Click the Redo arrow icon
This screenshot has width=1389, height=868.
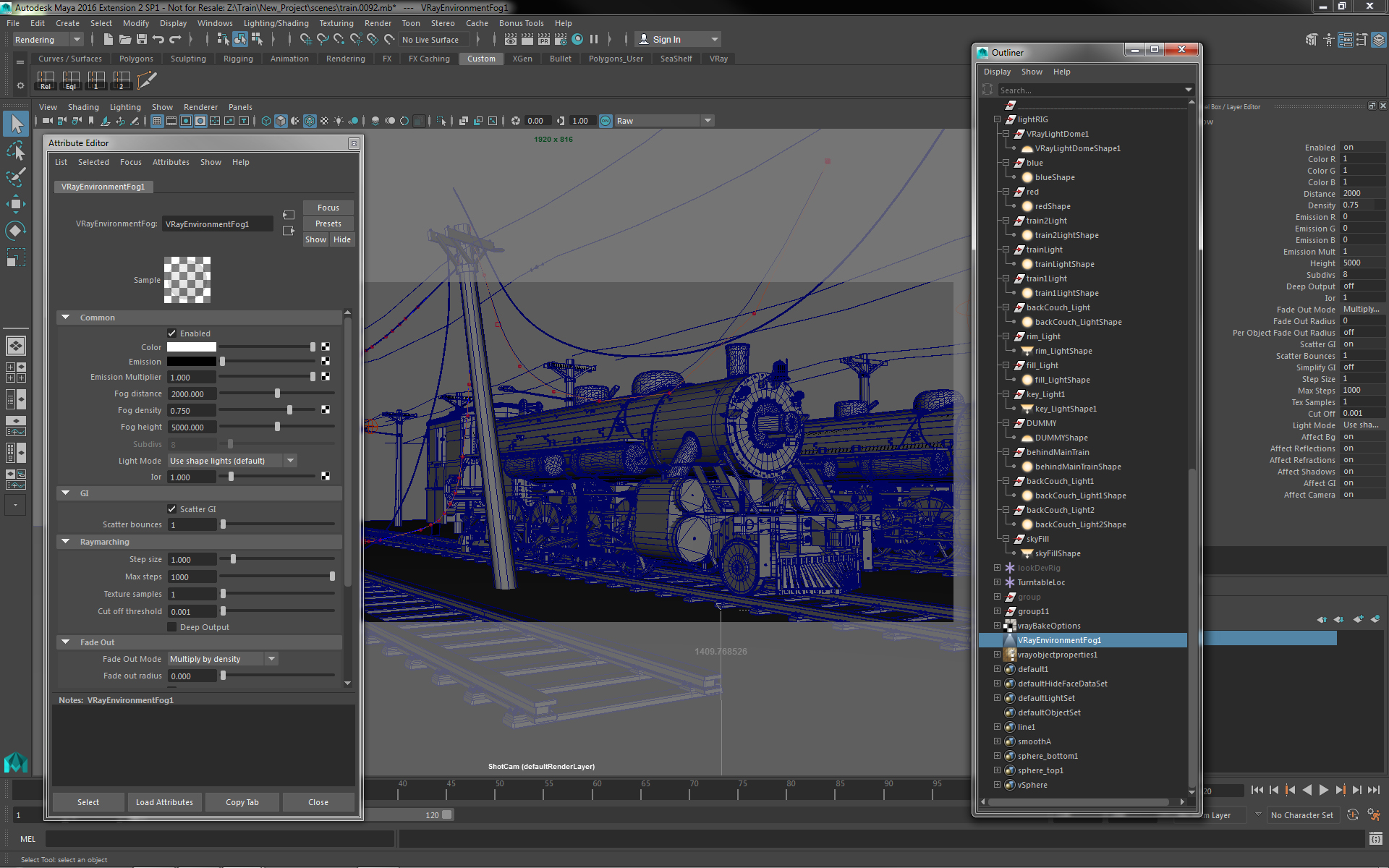click(175, 40)
